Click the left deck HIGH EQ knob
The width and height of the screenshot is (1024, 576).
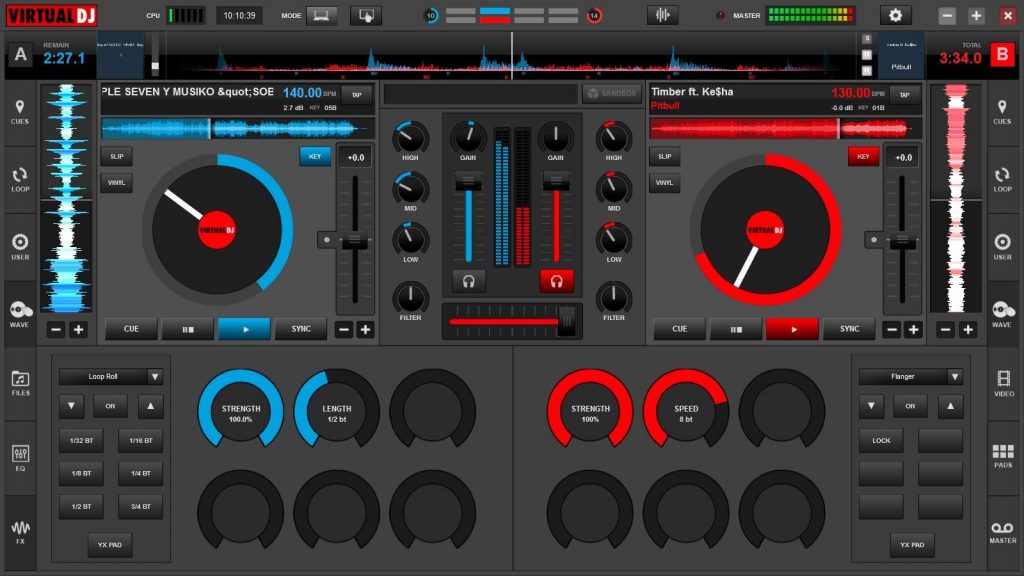(x=410, y=138)
